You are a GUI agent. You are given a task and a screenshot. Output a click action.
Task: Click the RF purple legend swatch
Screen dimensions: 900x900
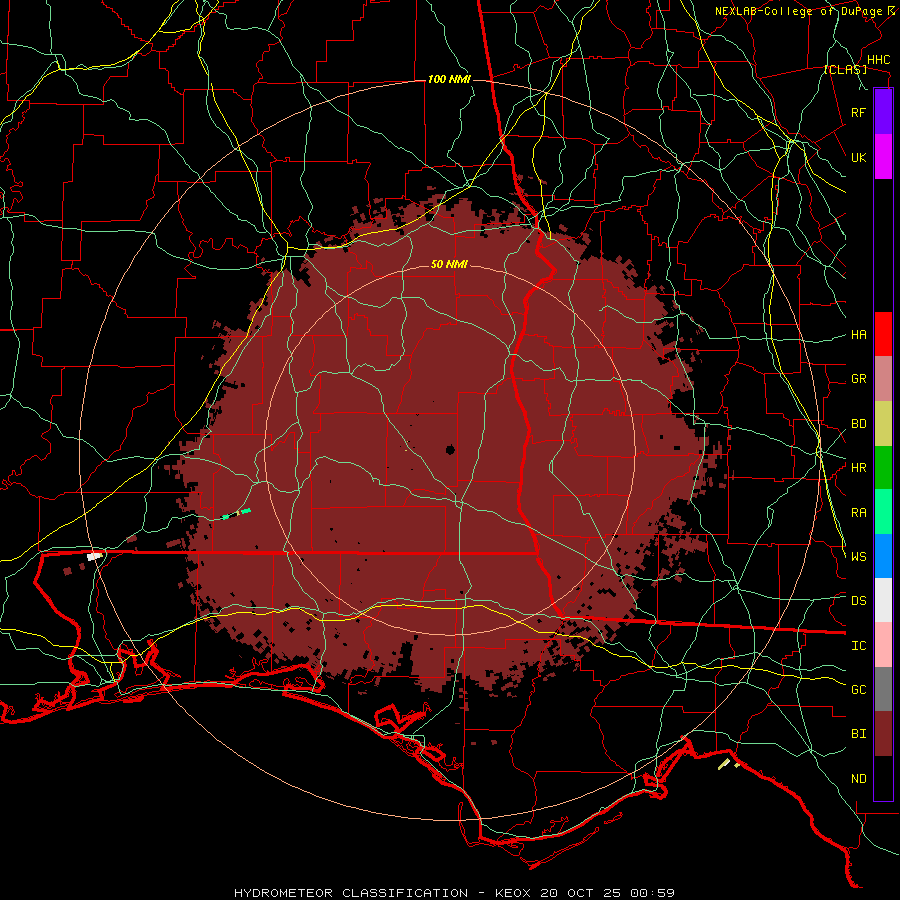(x=883, y=112)
